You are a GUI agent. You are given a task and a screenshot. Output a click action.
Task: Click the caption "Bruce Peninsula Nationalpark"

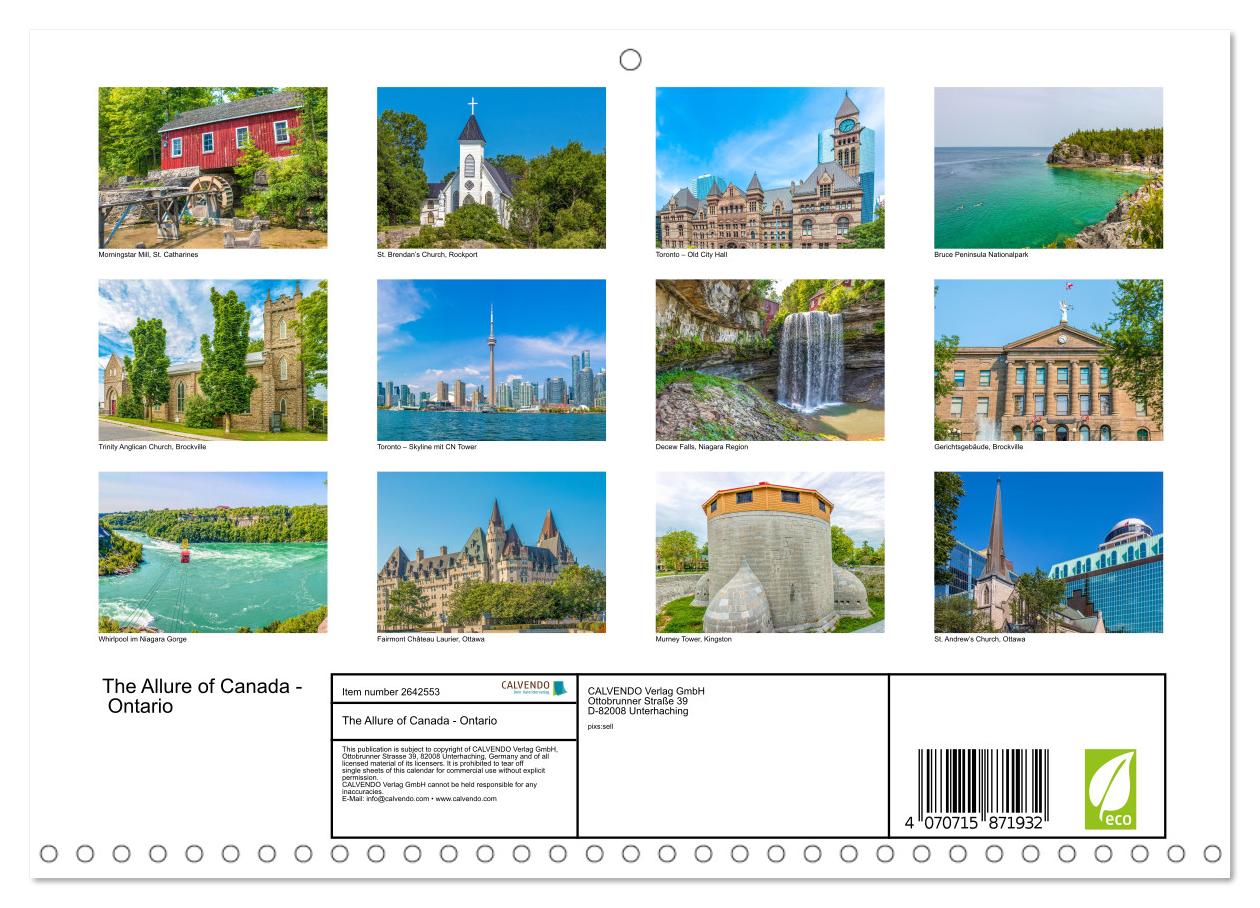tap(981, 255)
